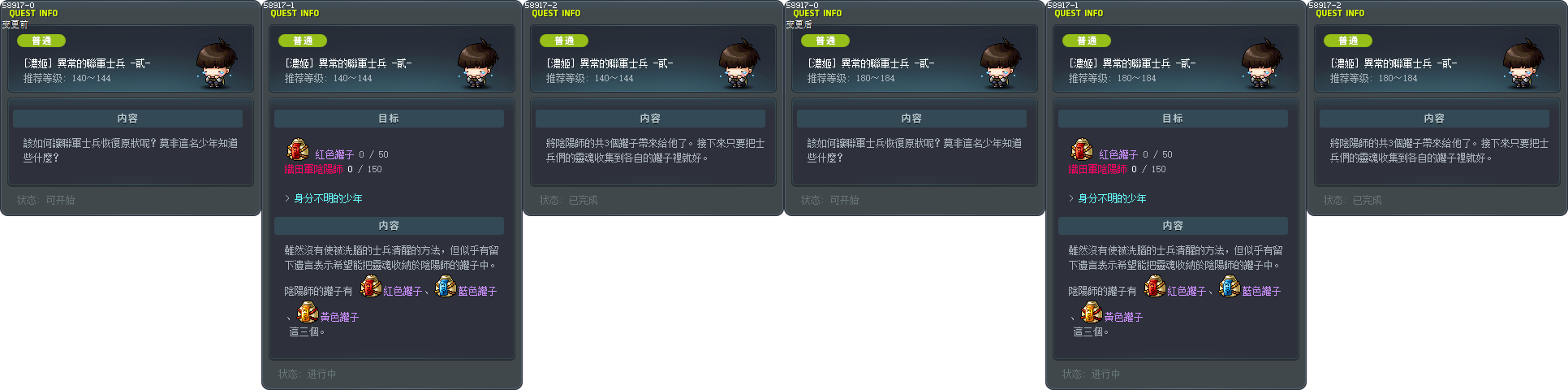The image size is (1568, 390).
Task: Click NPC portrait in level 140~144 已完成 quest
Action: pos(739,63)
